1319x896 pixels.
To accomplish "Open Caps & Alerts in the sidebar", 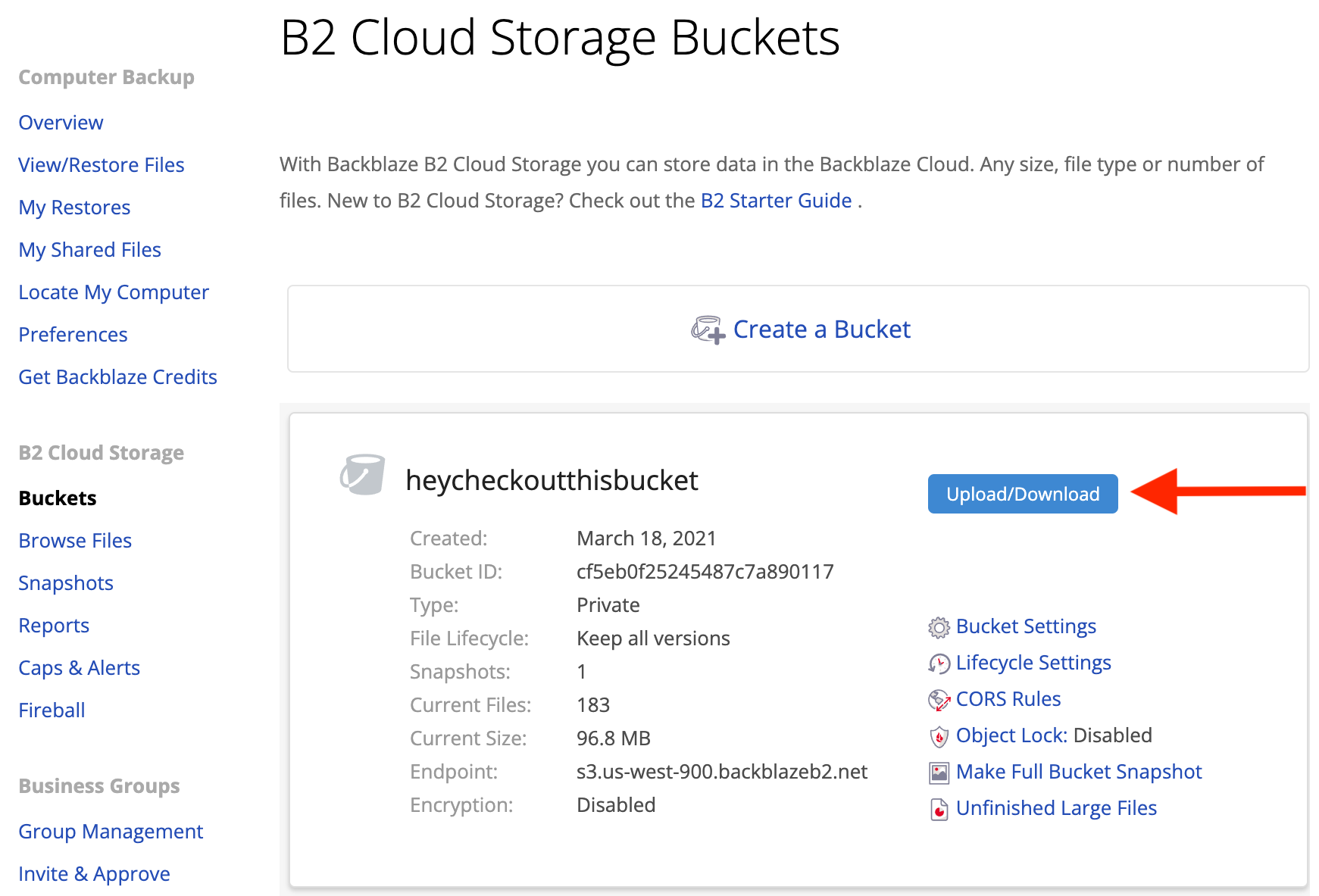I will pos(79,668).
